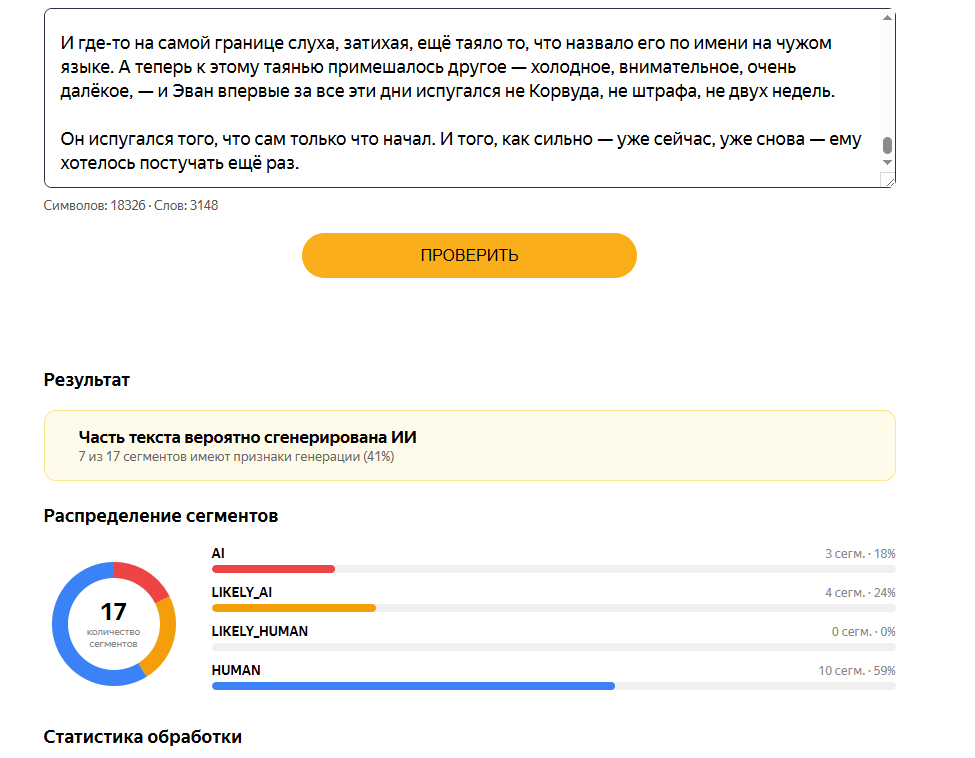
Task: Click the red AI progress bar
Action: (273, 569)
